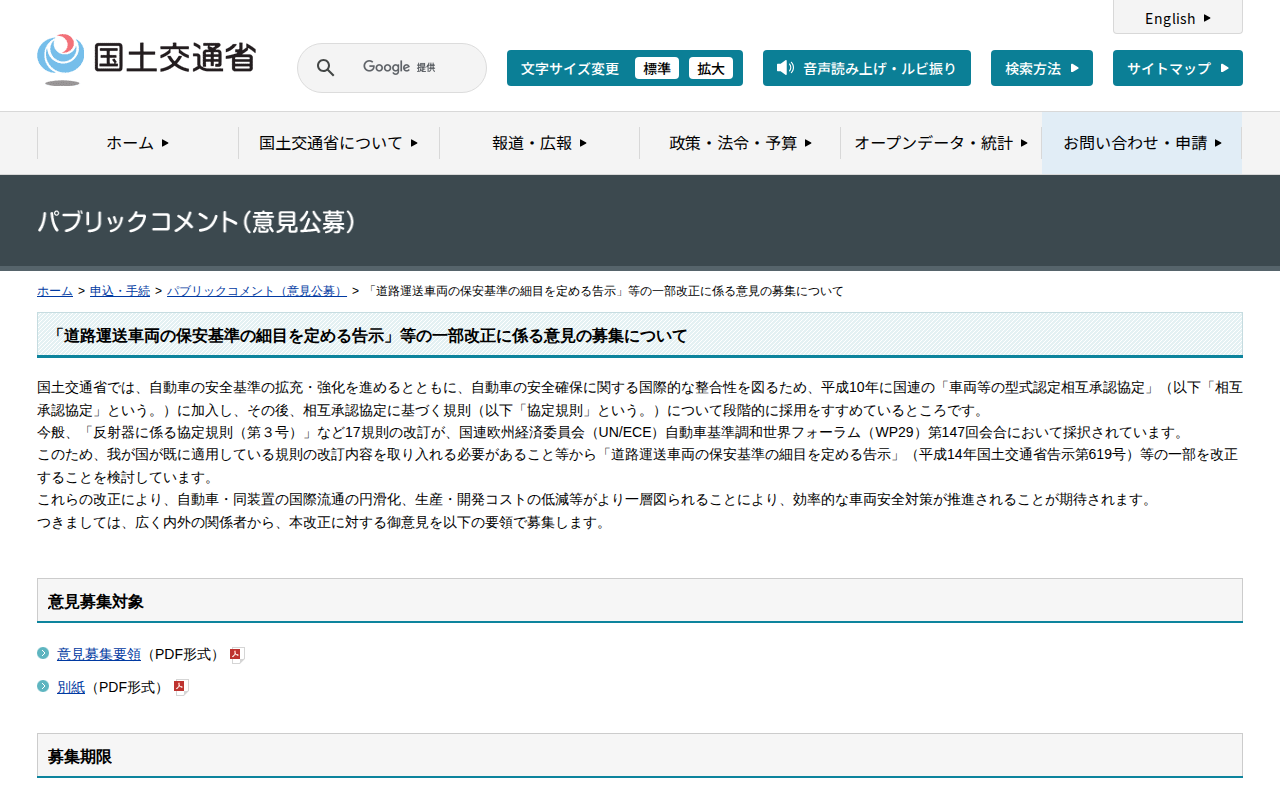Image resolution: width=1280 pixels, height=800 pixels.
Task: Open the サイトマップ page
Action: 1178,68
